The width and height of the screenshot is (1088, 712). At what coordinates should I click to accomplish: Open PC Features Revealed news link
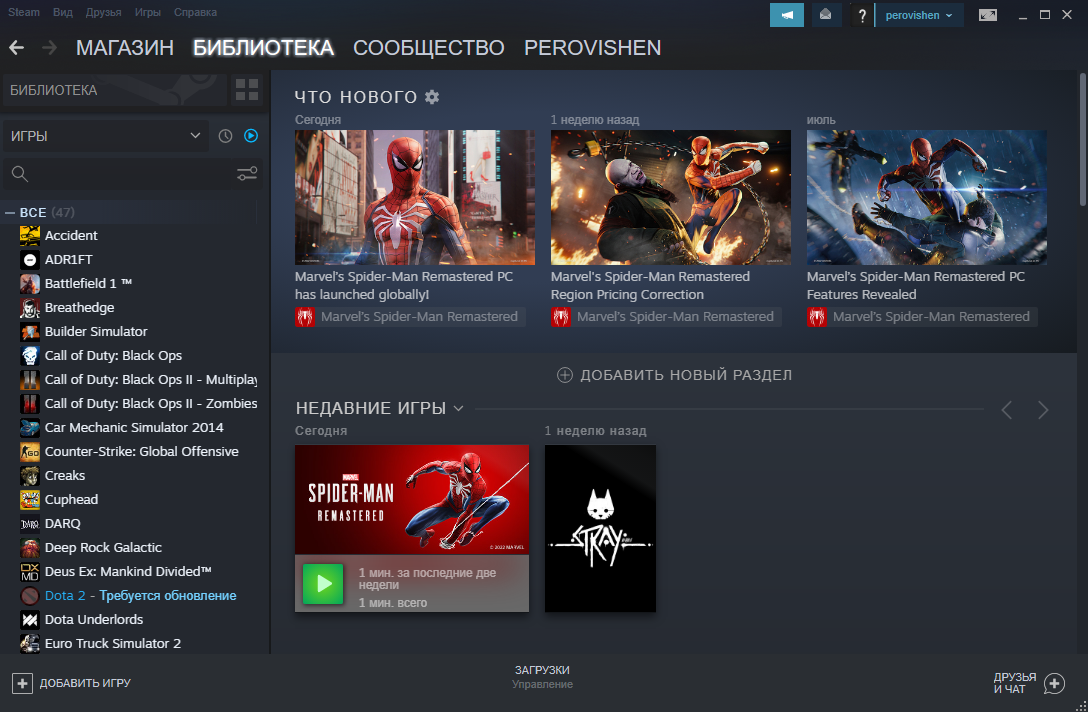[915, 286]
